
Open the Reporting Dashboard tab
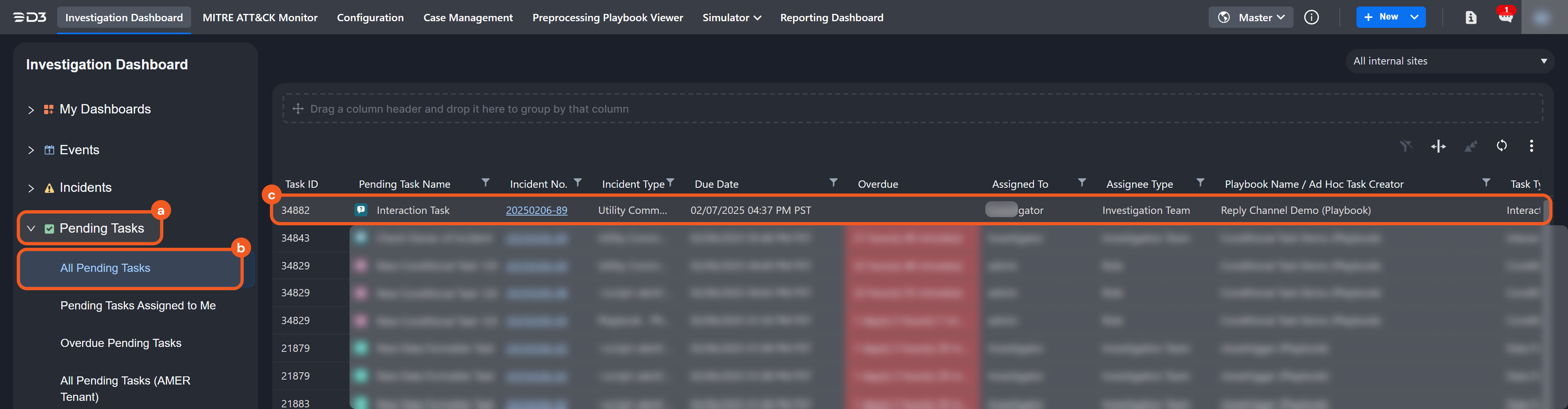(831, 18)
